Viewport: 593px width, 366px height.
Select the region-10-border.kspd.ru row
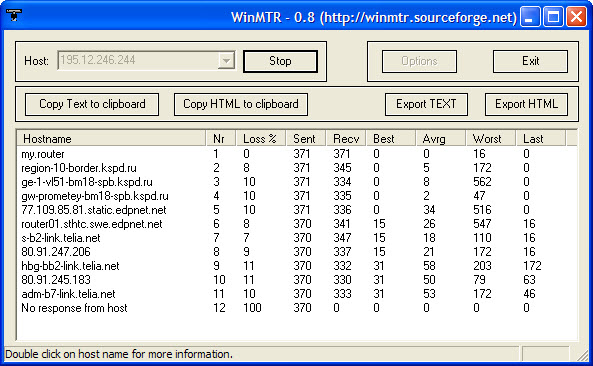(297, 168)
